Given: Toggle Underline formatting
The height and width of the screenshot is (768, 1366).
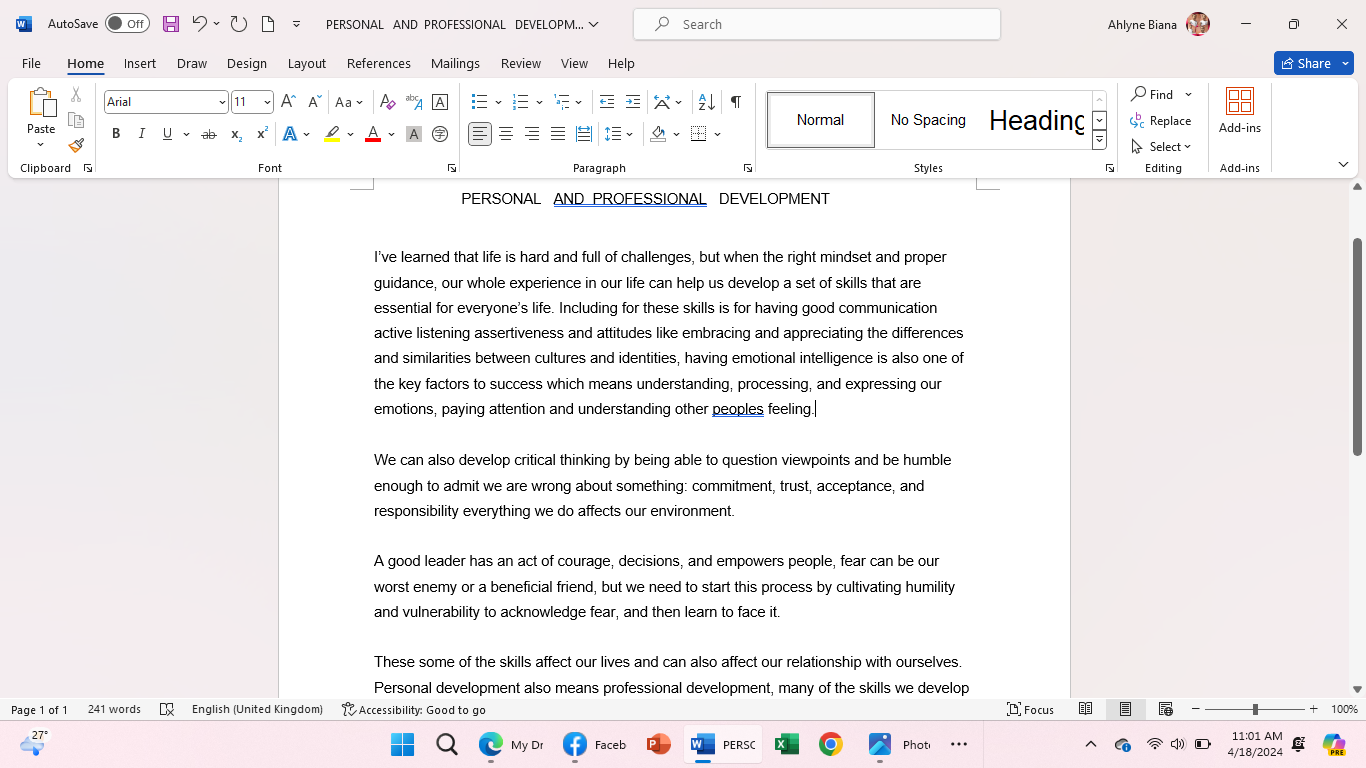Looking at the screenshot, I should pos(167,134).
